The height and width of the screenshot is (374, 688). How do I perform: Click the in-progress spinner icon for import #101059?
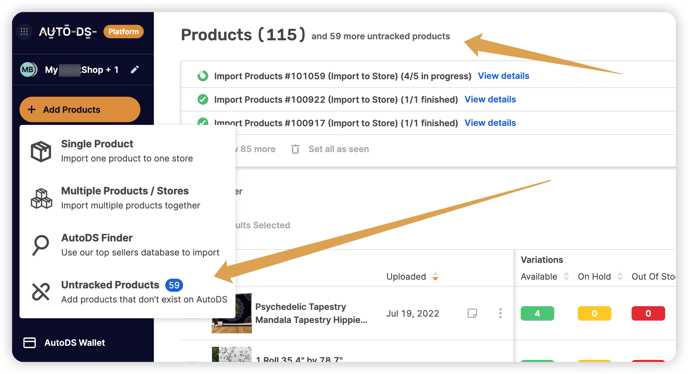pyautogui.click(x=203, y=76)
